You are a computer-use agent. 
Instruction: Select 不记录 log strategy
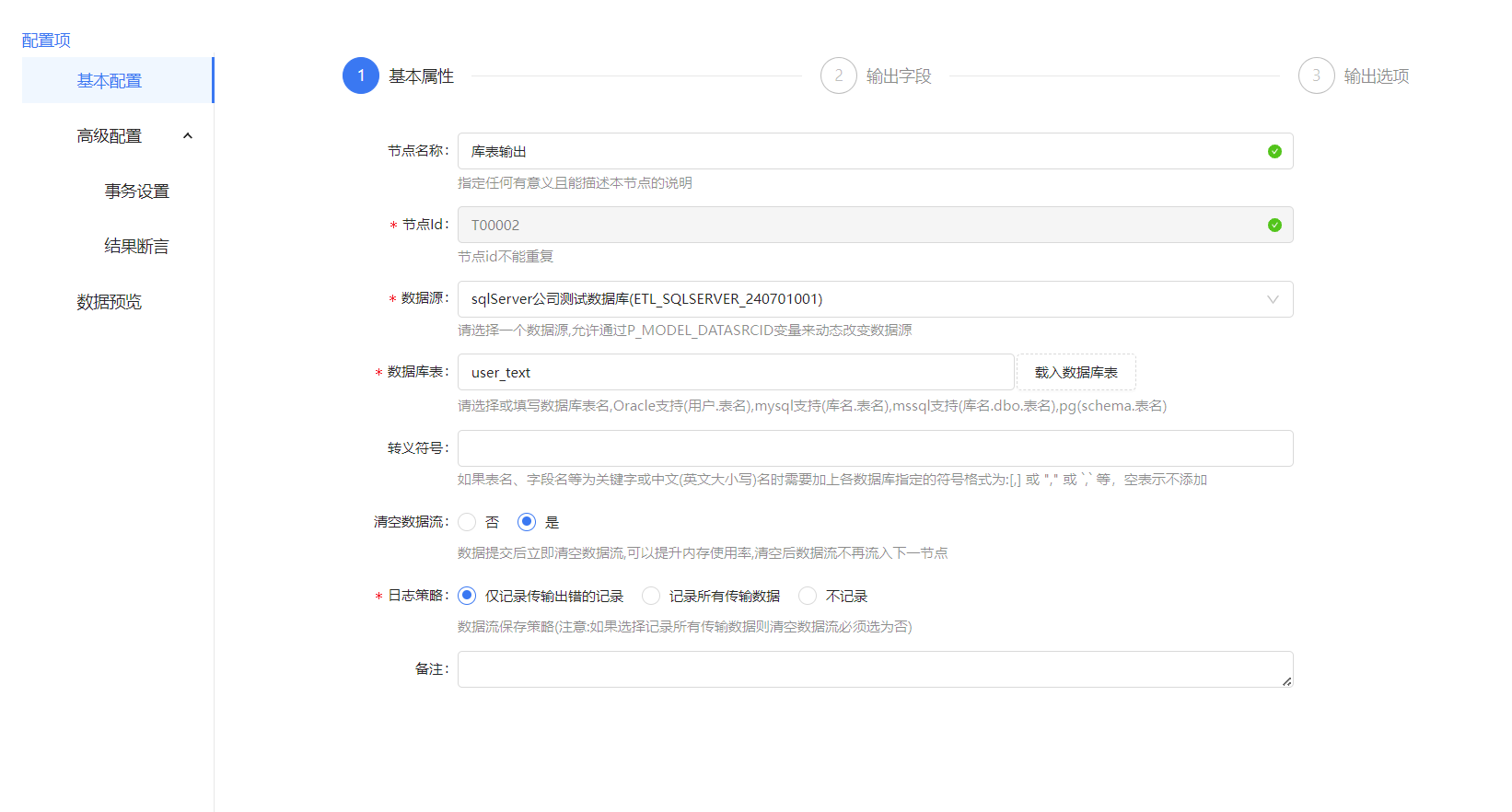pos(808,596)
